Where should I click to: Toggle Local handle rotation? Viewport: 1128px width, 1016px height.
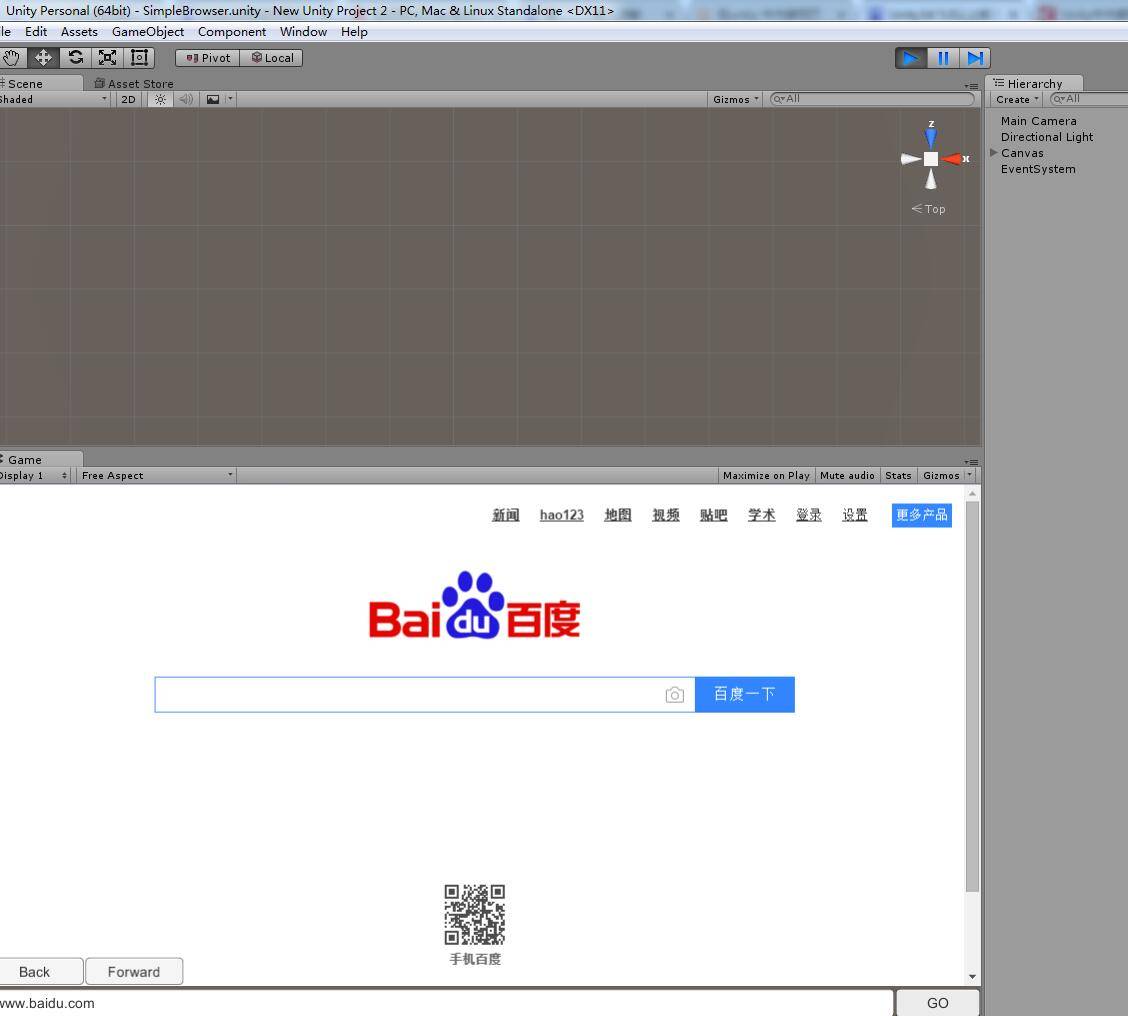point(271,58)
